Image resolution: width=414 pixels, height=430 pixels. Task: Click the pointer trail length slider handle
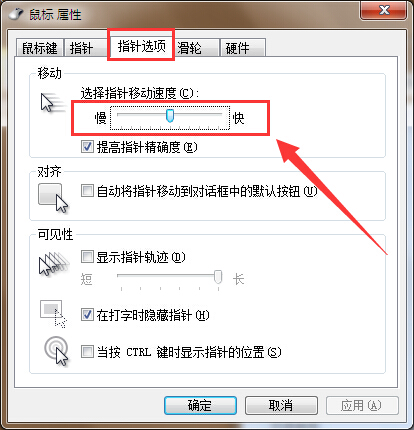tap(218, 277)
